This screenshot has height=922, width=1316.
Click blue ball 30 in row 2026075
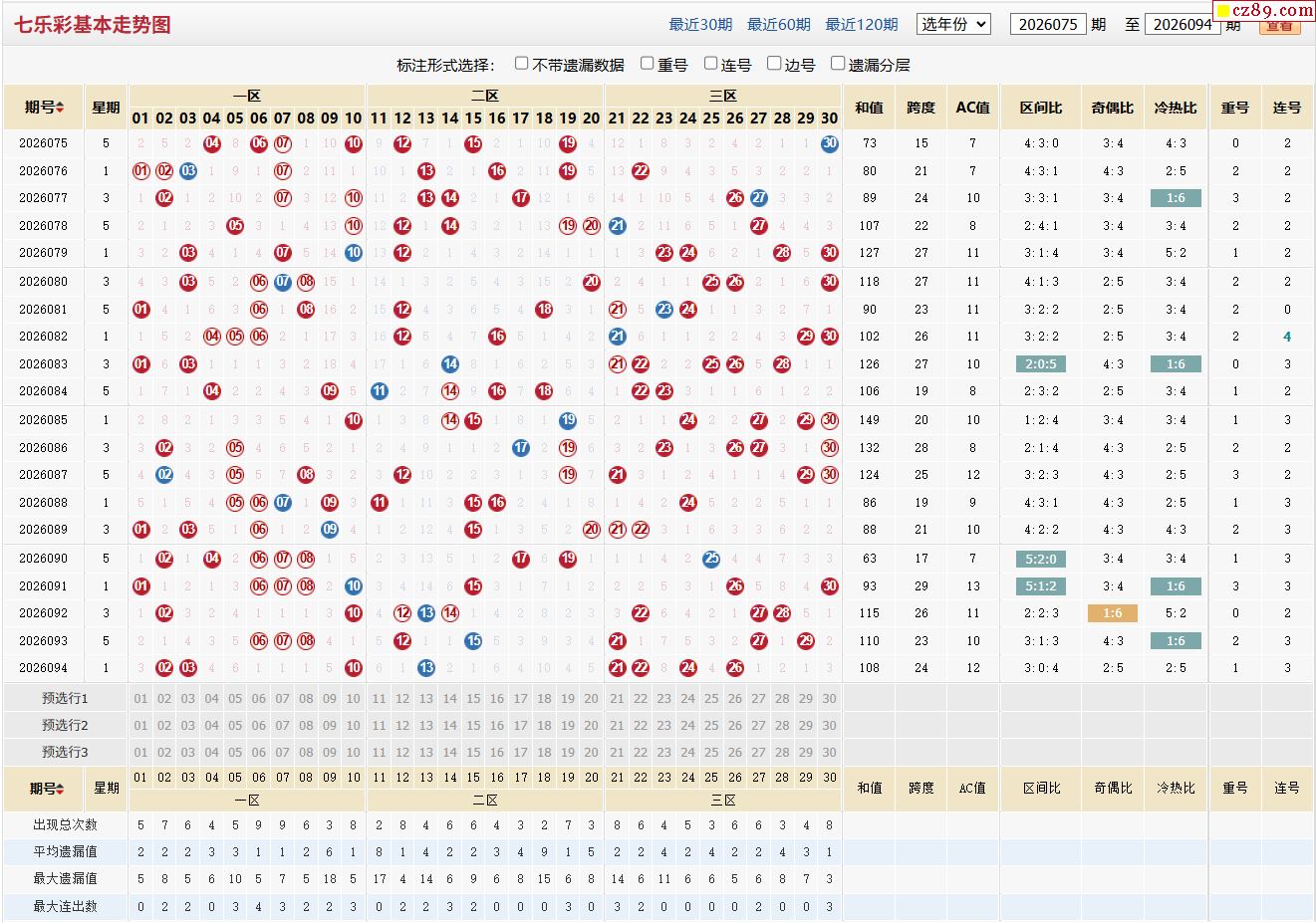tap(829, 143)
